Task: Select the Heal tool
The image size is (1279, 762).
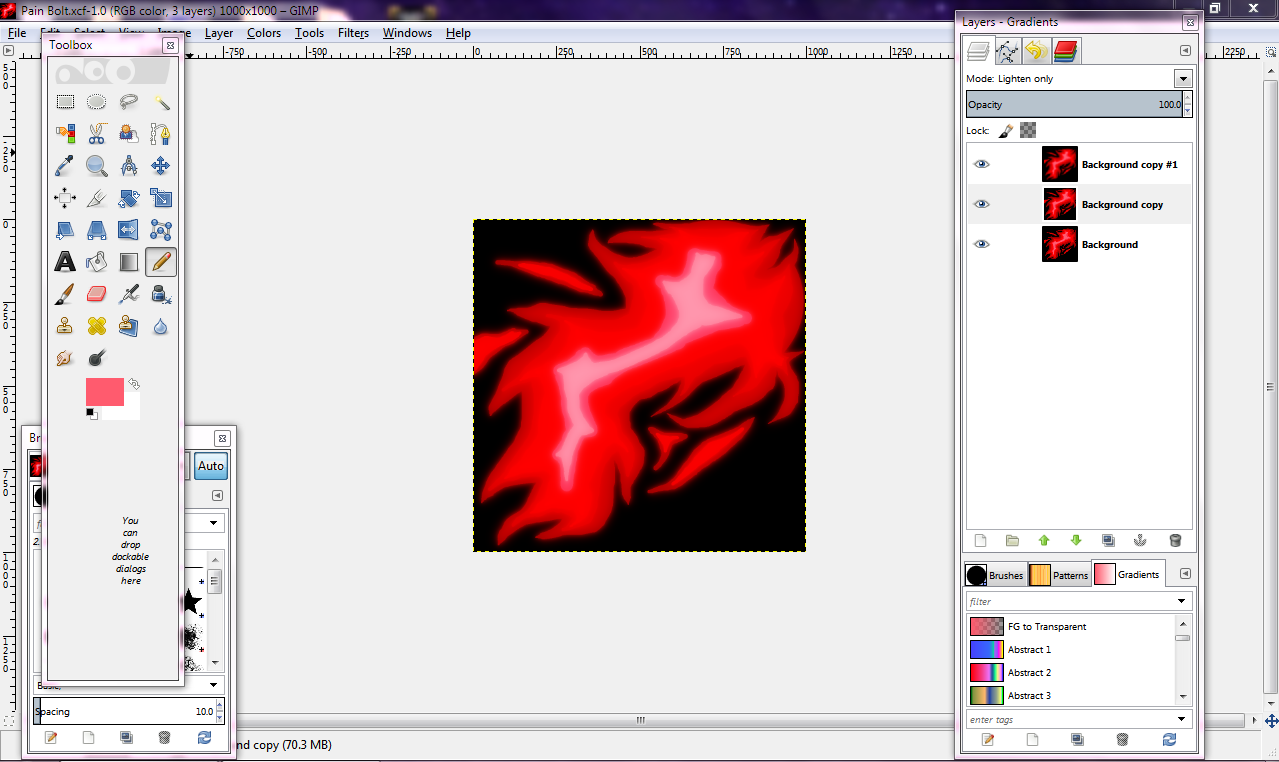Action: 97,326
